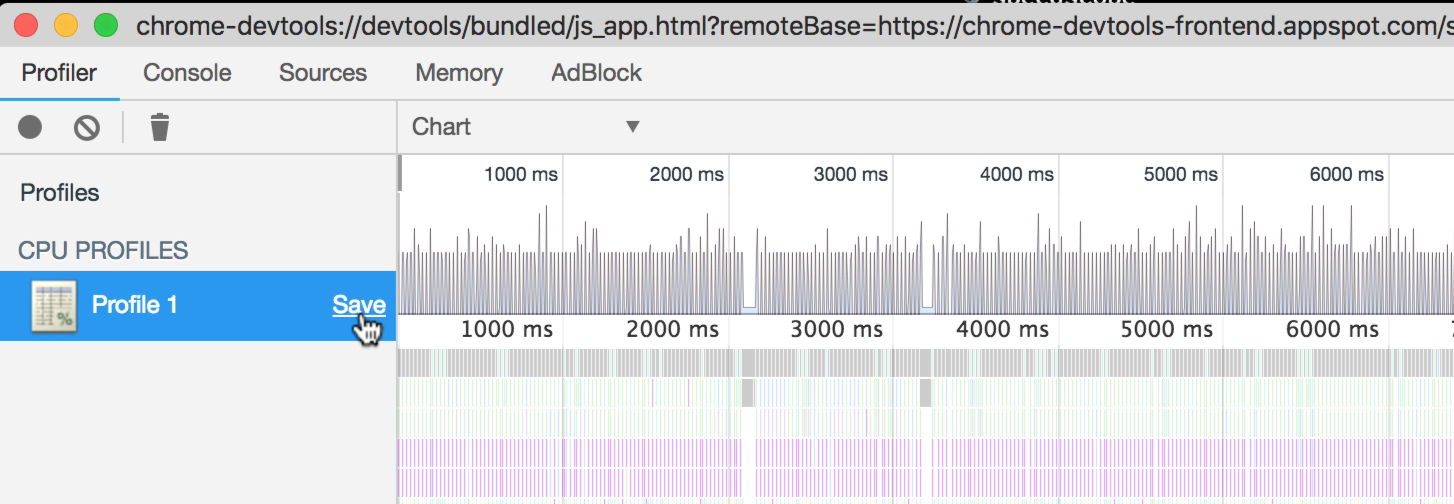
Task: Save Profile 1 via the Save link
Action: (359, 305)
